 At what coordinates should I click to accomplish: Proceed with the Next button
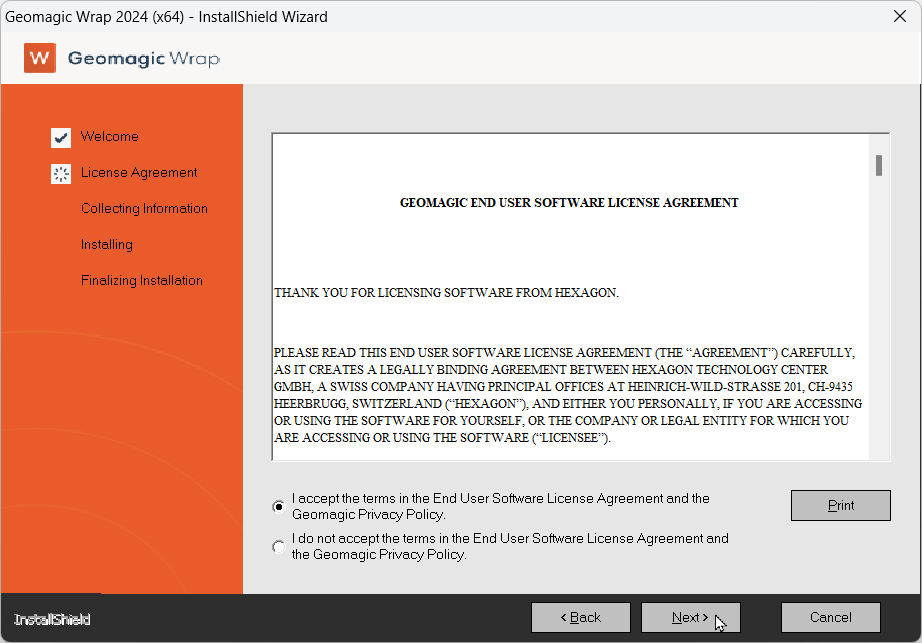point(690,617)
